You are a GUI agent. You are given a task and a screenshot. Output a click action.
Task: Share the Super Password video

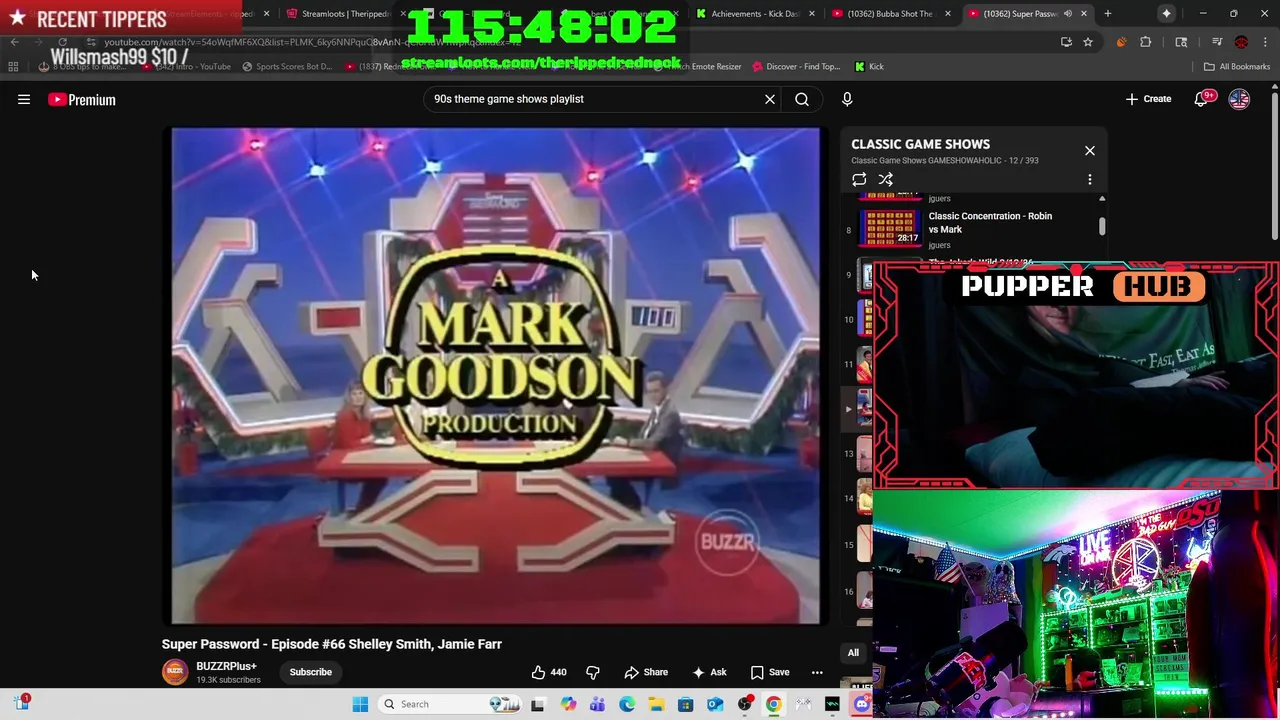click(x=646, y=672)
